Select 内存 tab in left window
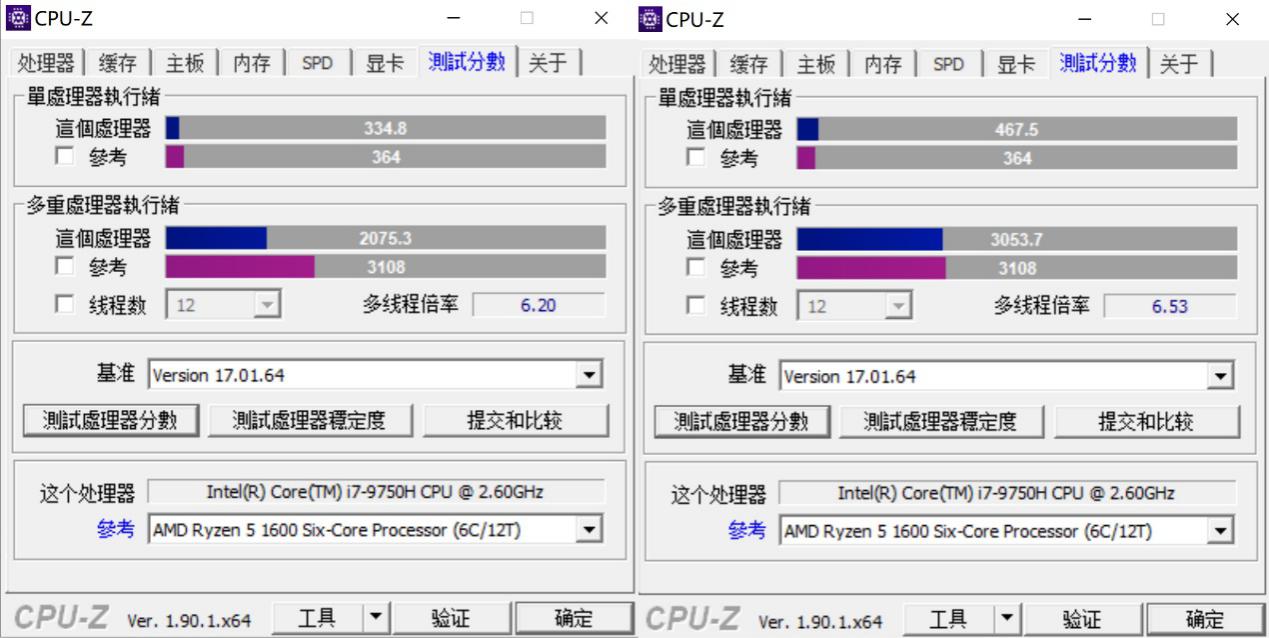This screenshot has height=638, width=1269. click(x=252, y=63)
